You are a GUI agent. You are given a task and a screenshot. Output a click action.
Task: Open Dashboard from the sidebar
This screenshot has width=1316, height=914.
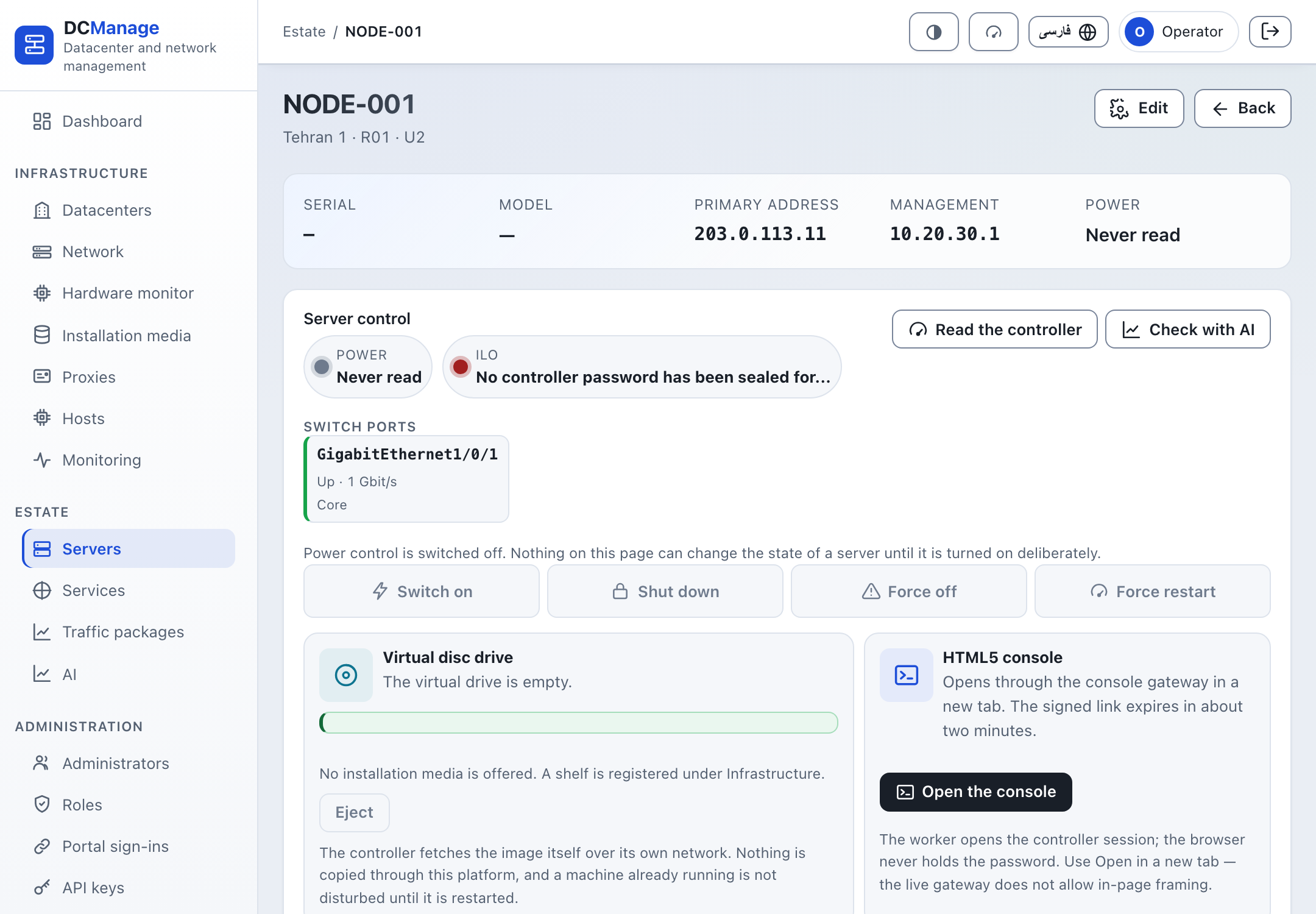pos(128,121)
